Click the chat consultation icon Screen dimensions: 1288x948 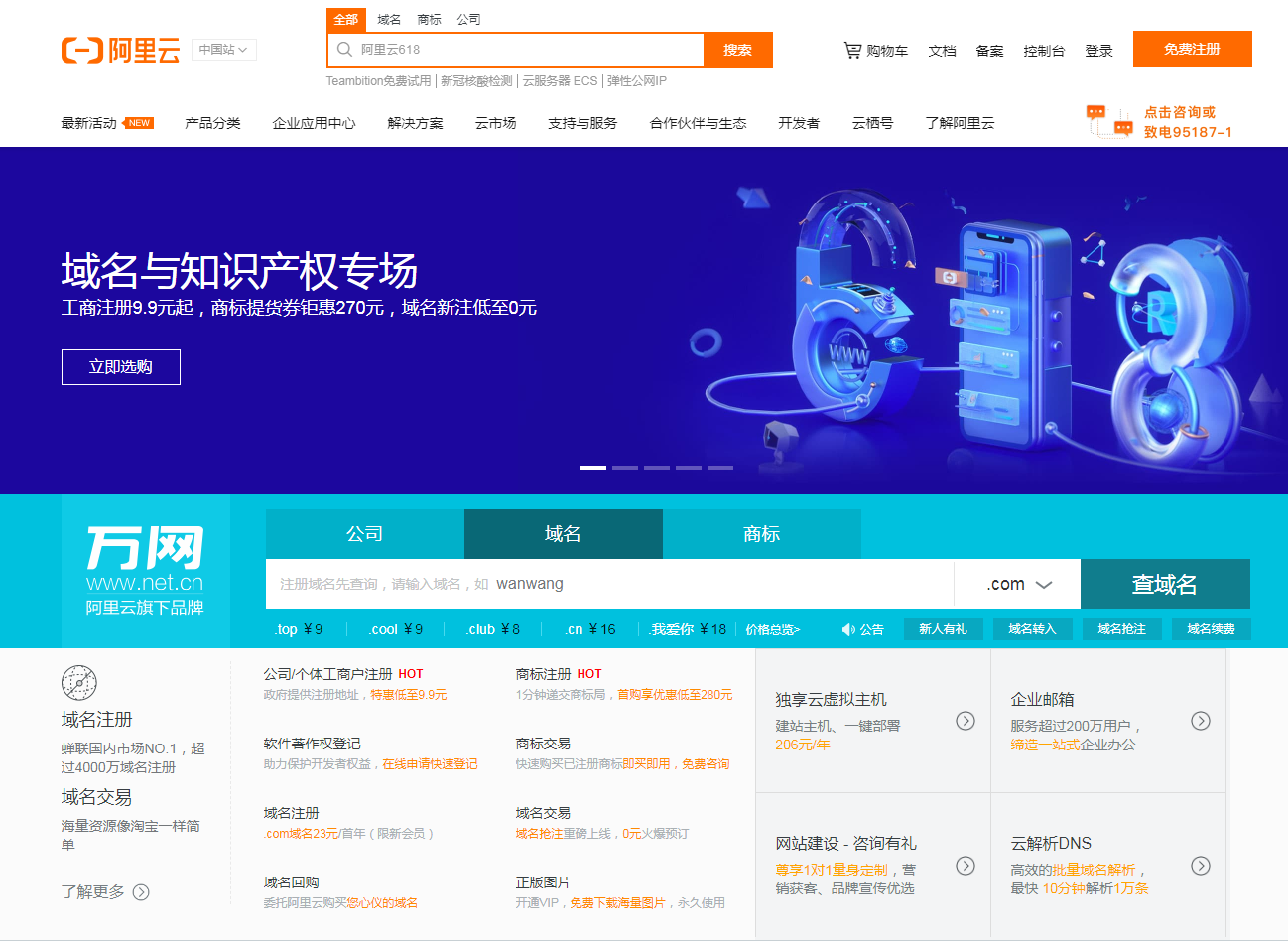coord(1109,121)
